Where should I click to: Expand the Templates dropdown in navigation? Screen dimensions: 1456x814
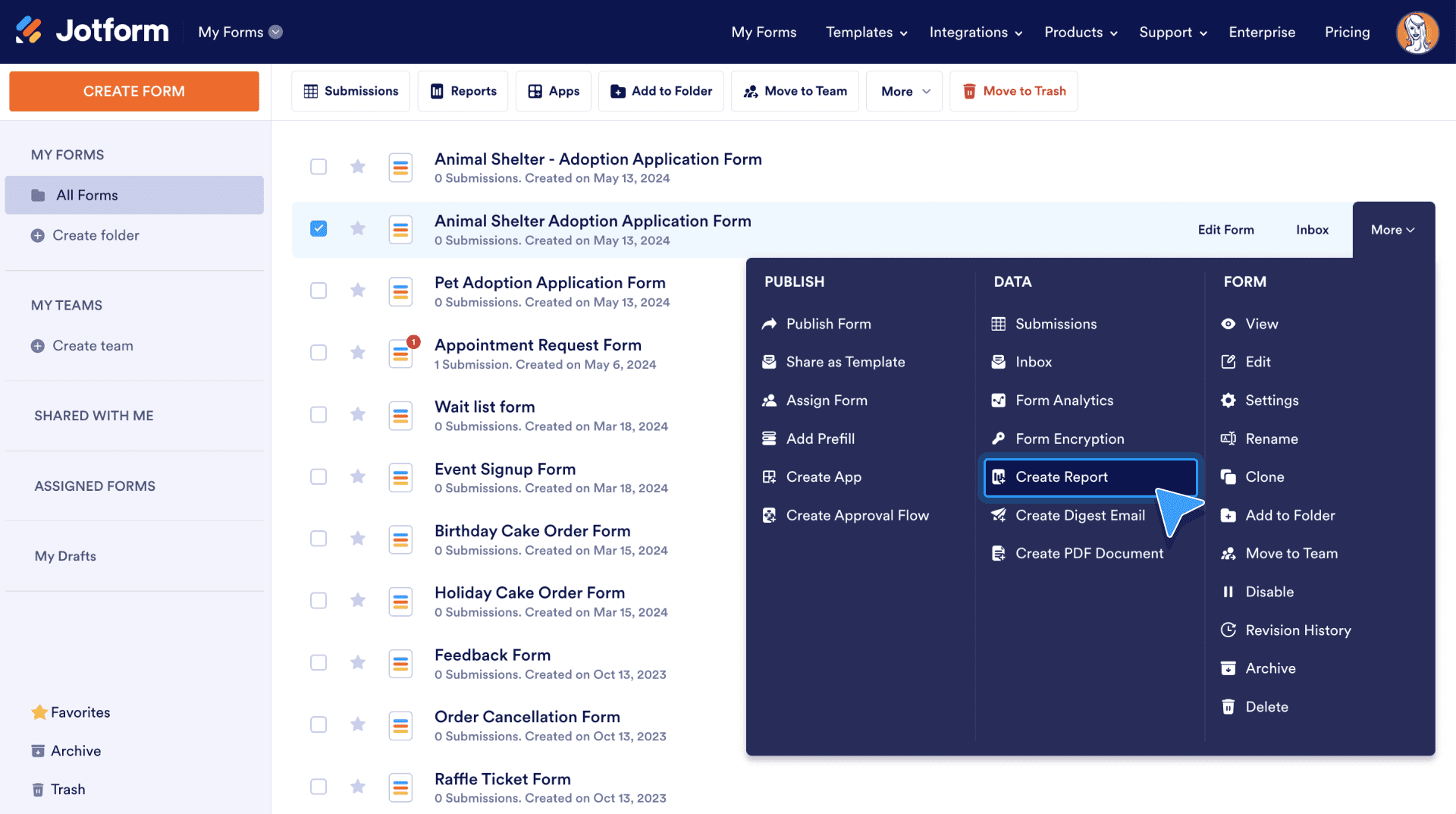(866, 32)
